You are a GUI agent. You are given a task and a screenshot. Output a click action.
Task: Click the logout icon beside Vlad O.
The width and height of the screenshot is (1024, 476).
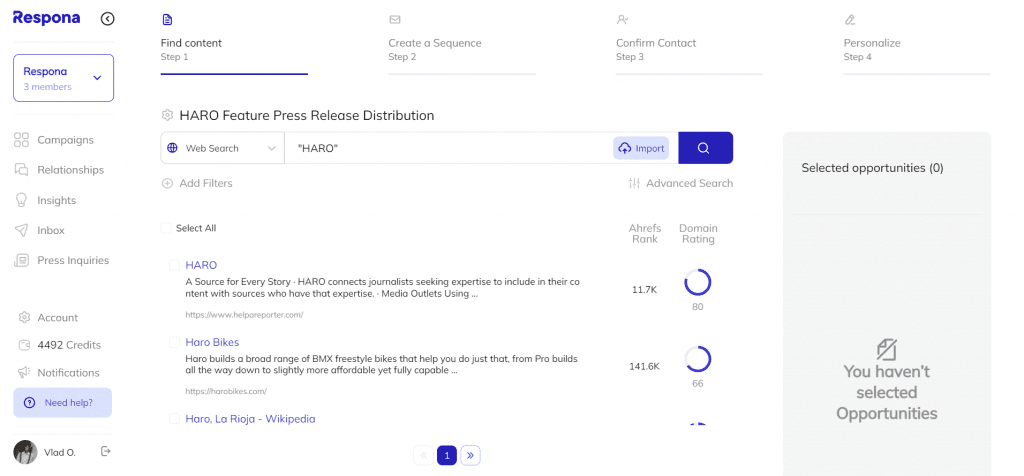[106, 452]
